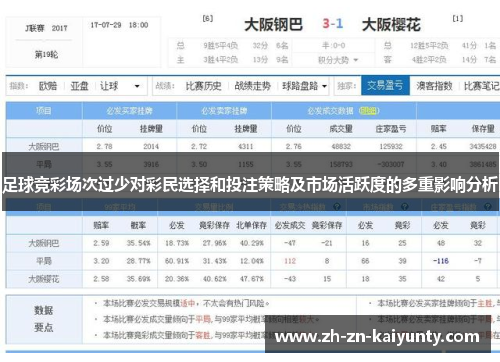Click the red 112 必发成交 value
Screen dimensions: 500x362
point(290,261)
